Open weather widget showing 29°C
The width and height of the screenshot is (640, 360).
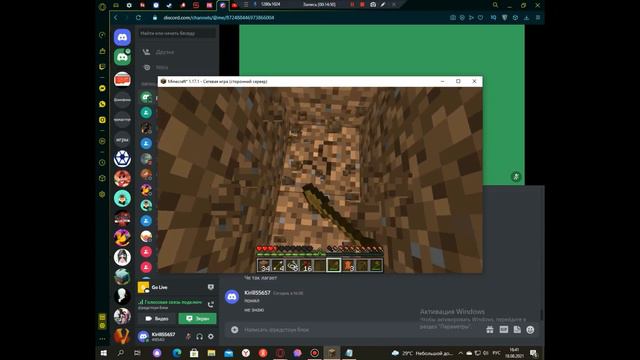pyautogui.click(x=422, y=353)
